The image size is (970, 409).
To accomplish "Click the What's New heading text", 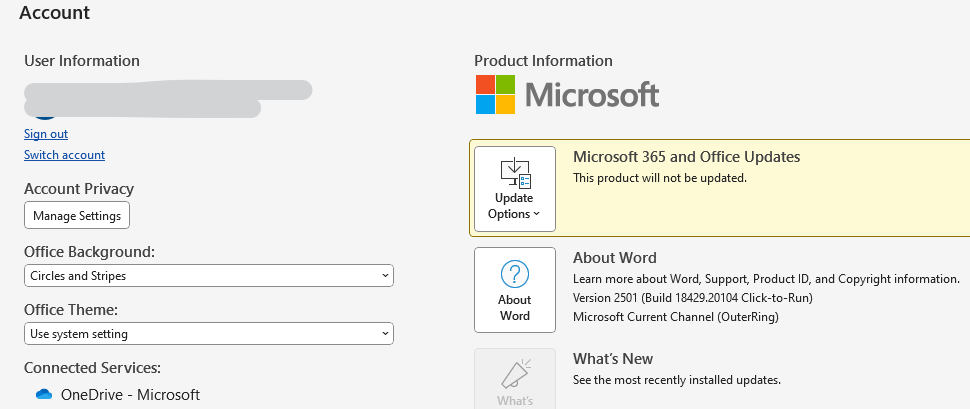I will 612,359.
